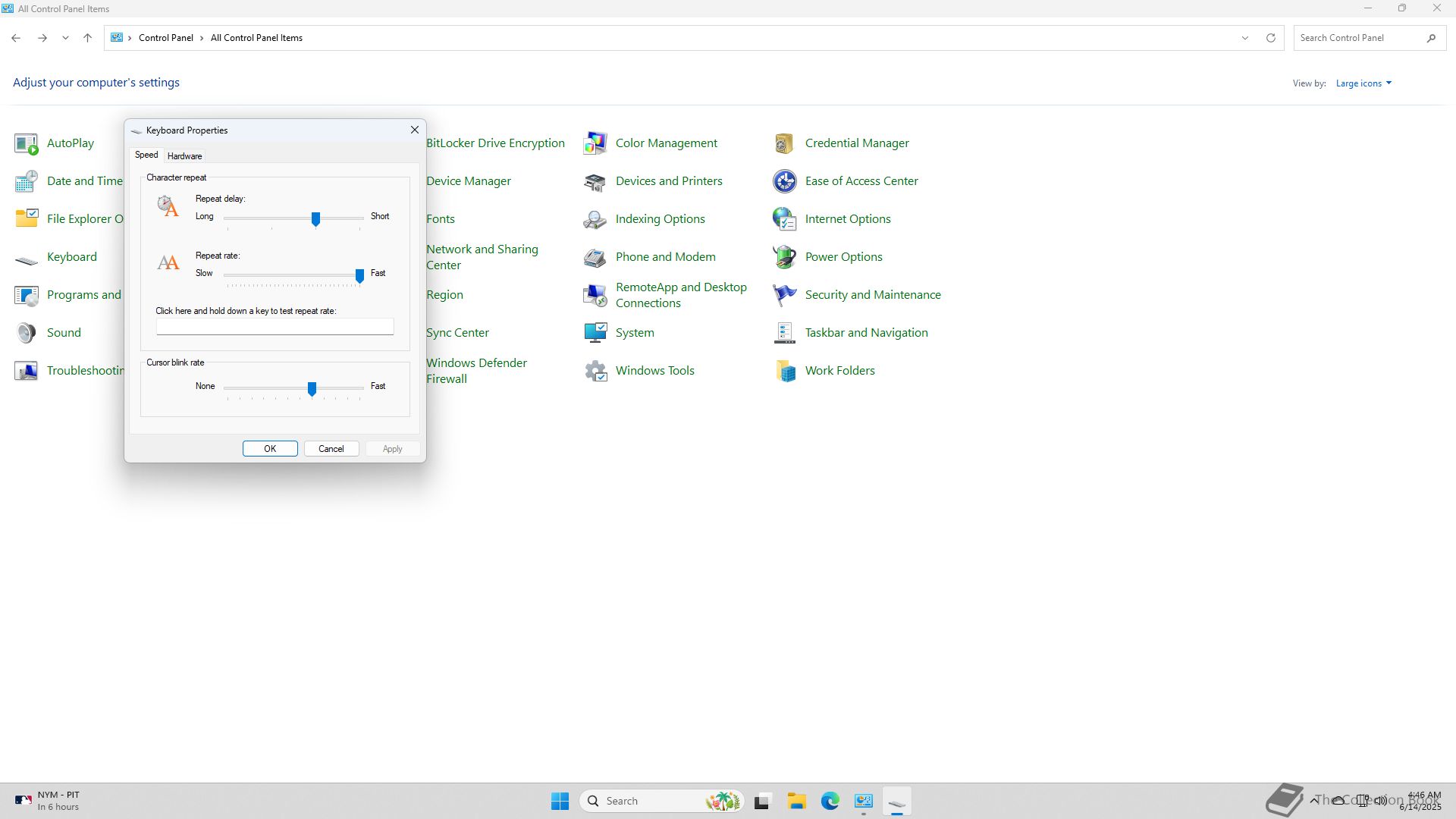Click the Sound speaker icon
This screenshot has width=1456, height=819.
[27, 333]
